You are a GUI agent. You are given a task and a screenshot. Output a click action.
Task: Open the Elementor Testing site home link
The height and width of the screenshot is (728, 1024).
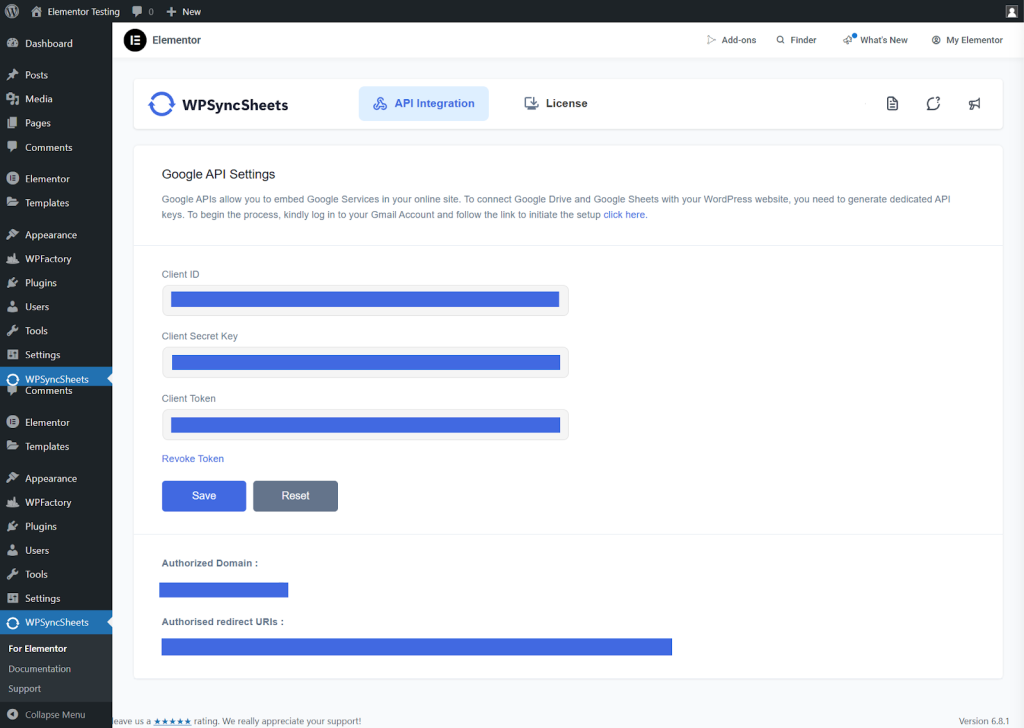coord(76,11)
